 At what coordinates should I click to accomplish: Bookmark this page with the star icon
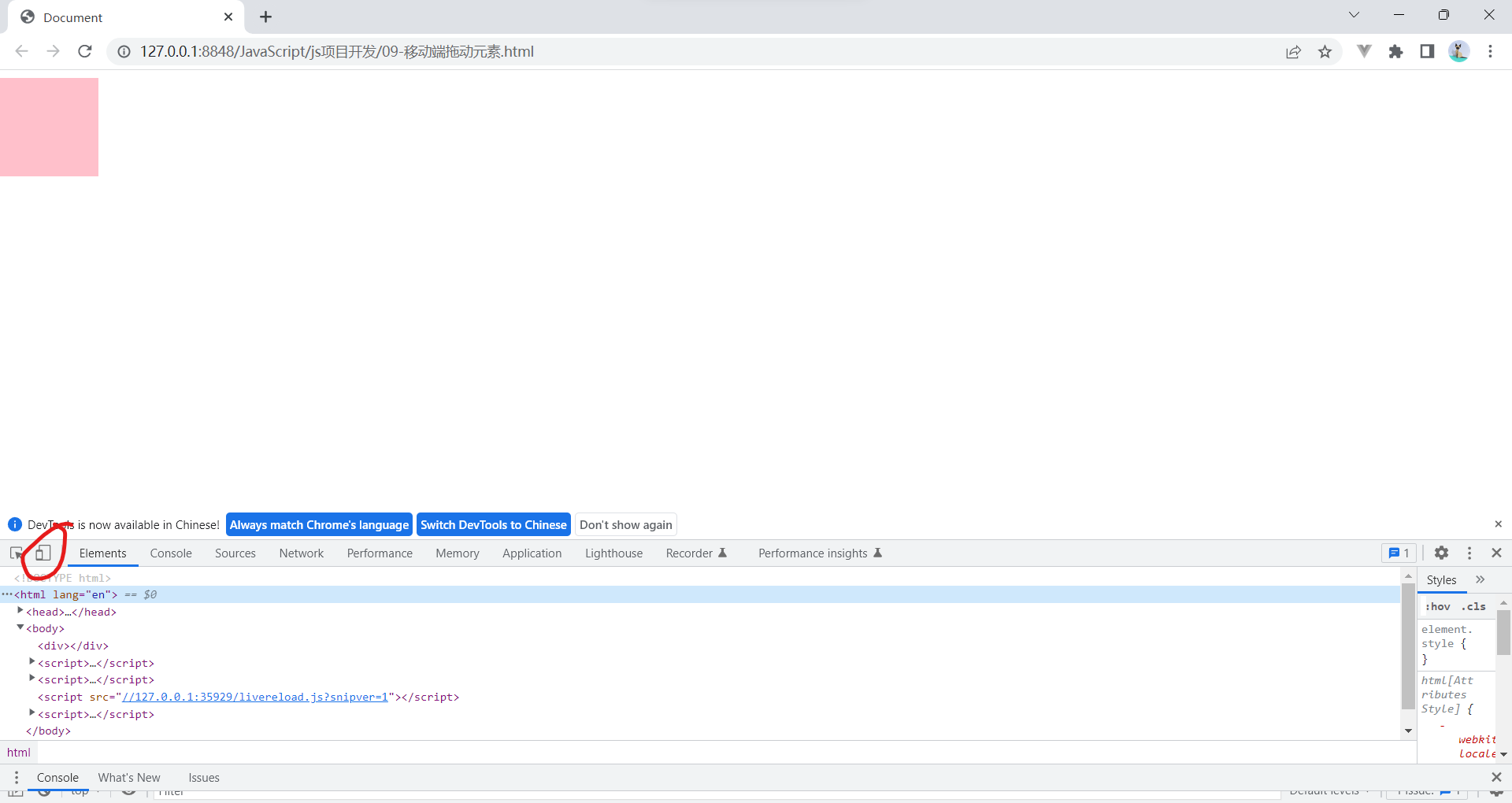(x=1325, y=51)
